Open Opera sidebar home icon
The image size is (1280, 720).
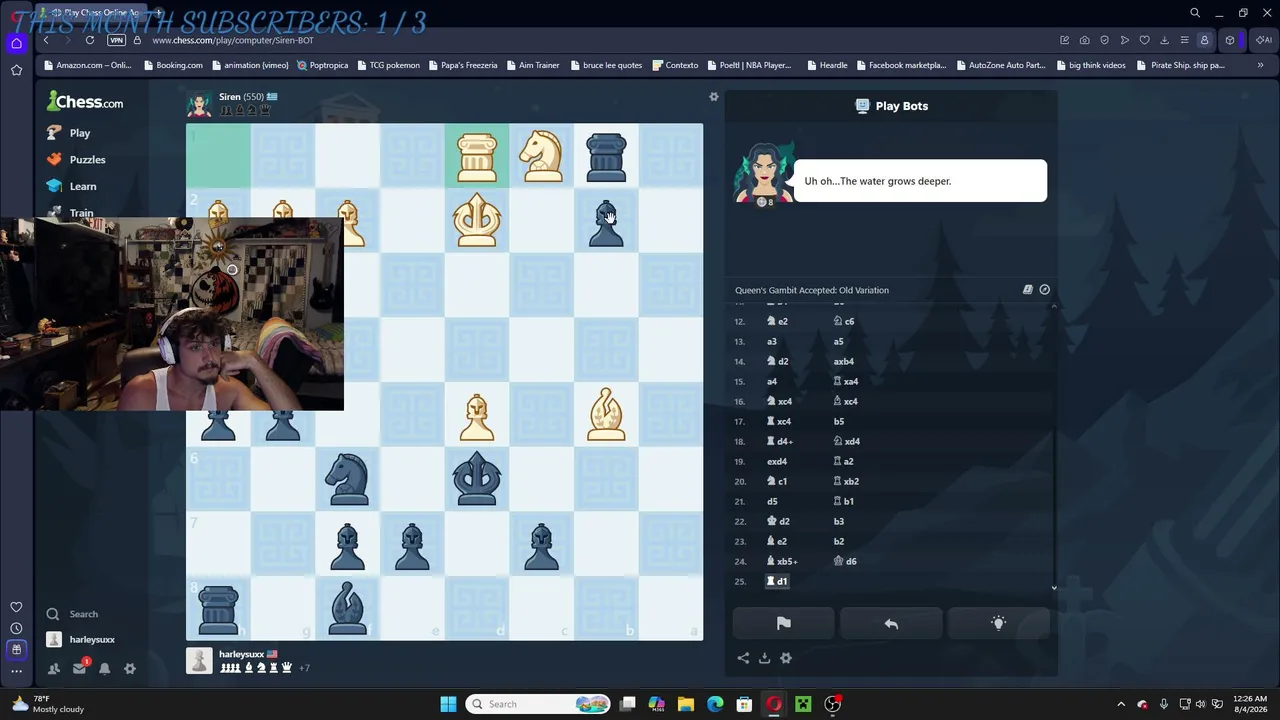tap(17, 43)
